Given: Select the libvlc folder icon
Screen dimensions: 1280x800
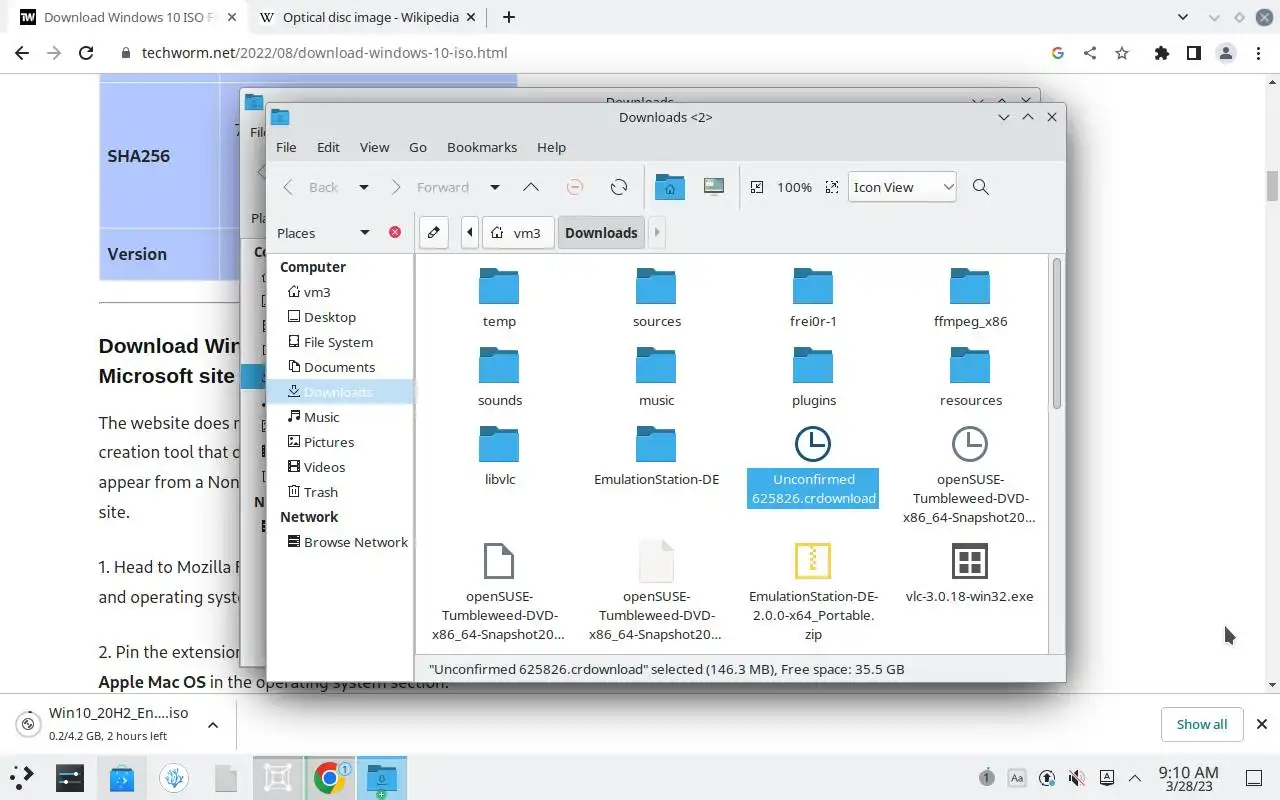Looking at the screenshot, I should (499, 445).
